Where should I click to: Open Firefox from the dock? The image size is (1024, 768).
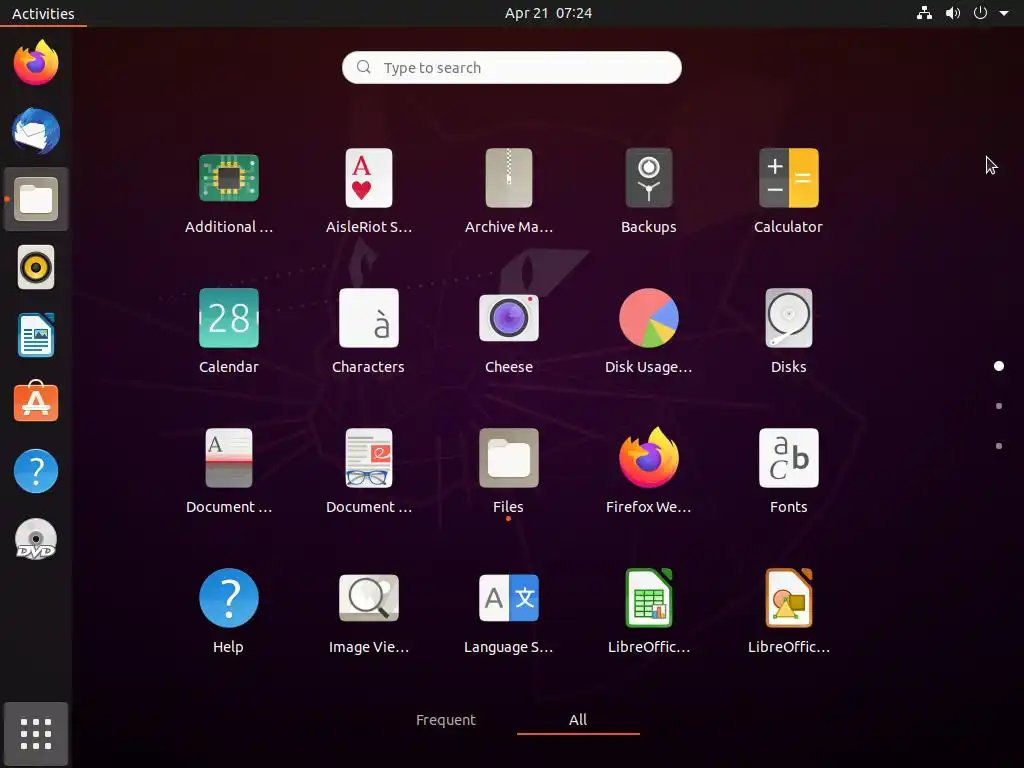[x=36, y=63]
